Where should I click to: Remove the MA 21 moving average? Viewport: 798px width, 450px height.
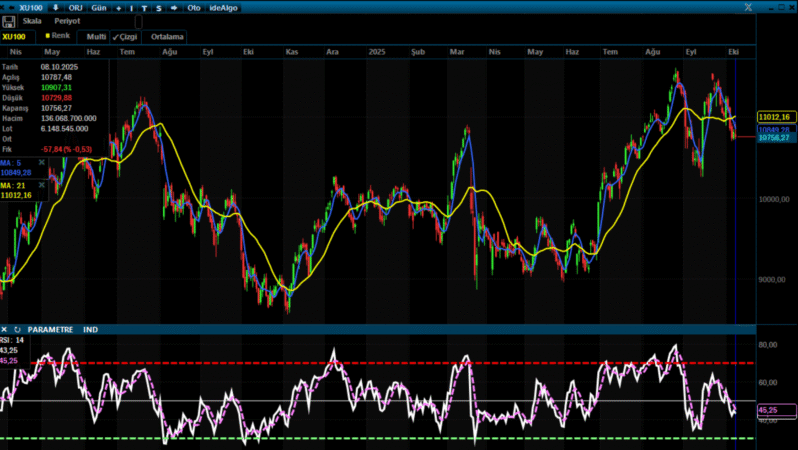[x=42, y=185]
